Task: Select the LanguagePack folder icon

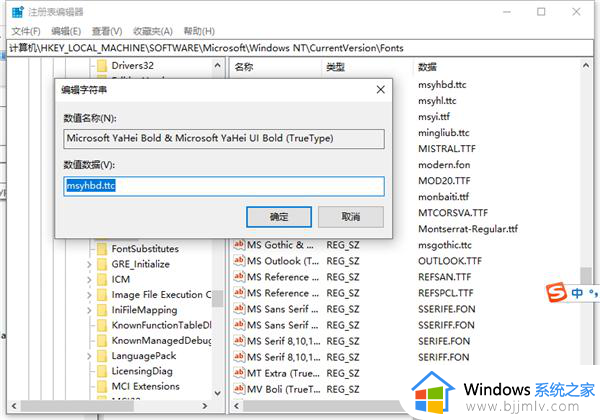Action: (x=102, y=356)
